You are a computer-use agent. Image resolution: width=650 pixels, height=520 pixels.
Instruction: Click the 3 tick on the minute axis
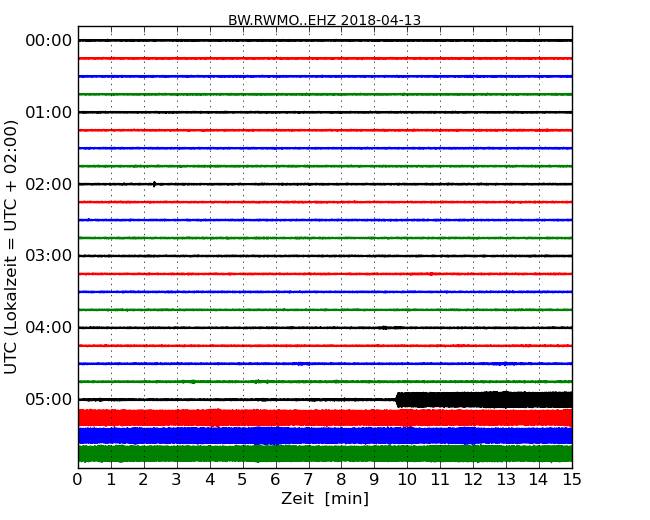coord(177,479)
